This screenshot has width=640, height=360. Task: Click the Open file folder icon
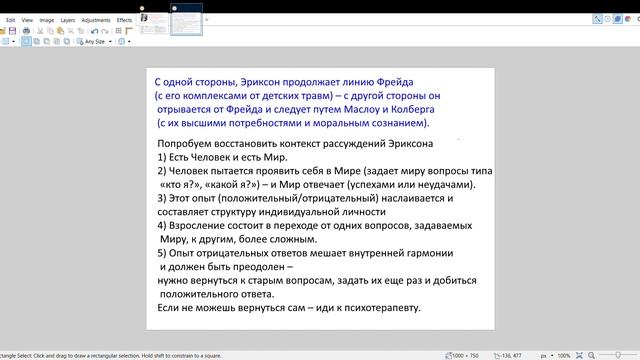[2, 31]
